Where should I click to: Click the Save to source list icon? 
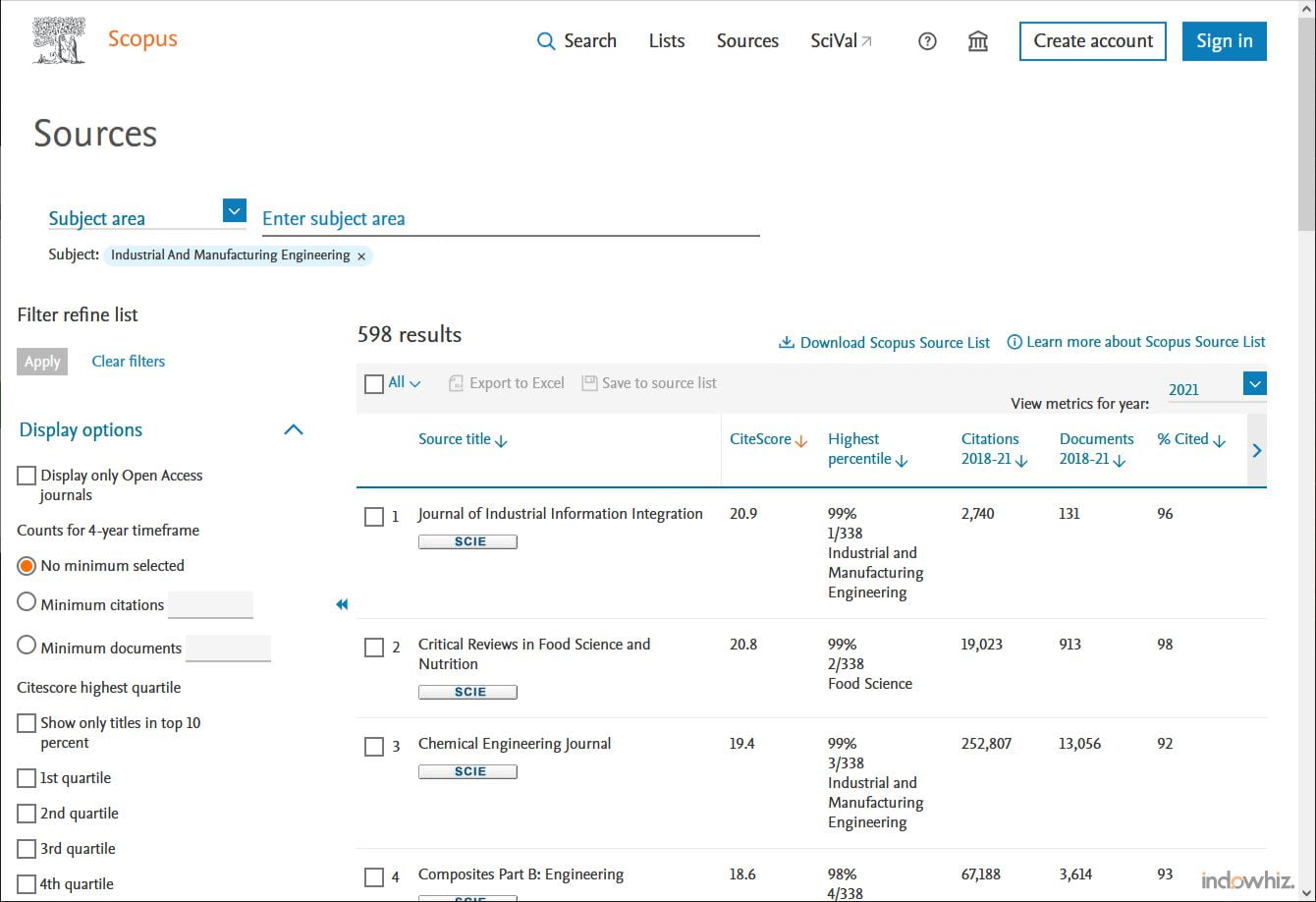pyautogui.click(x=589, y=383)
